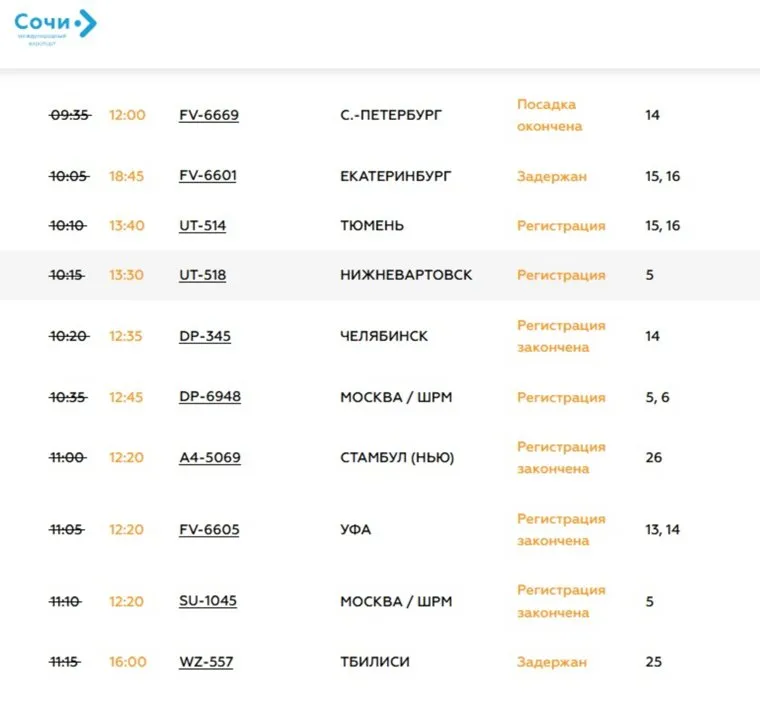The width and height of the screenshot is (760, 704).
Task: Click the ЧЕЛЯБИНСК destination
Action: pos(384,336)
